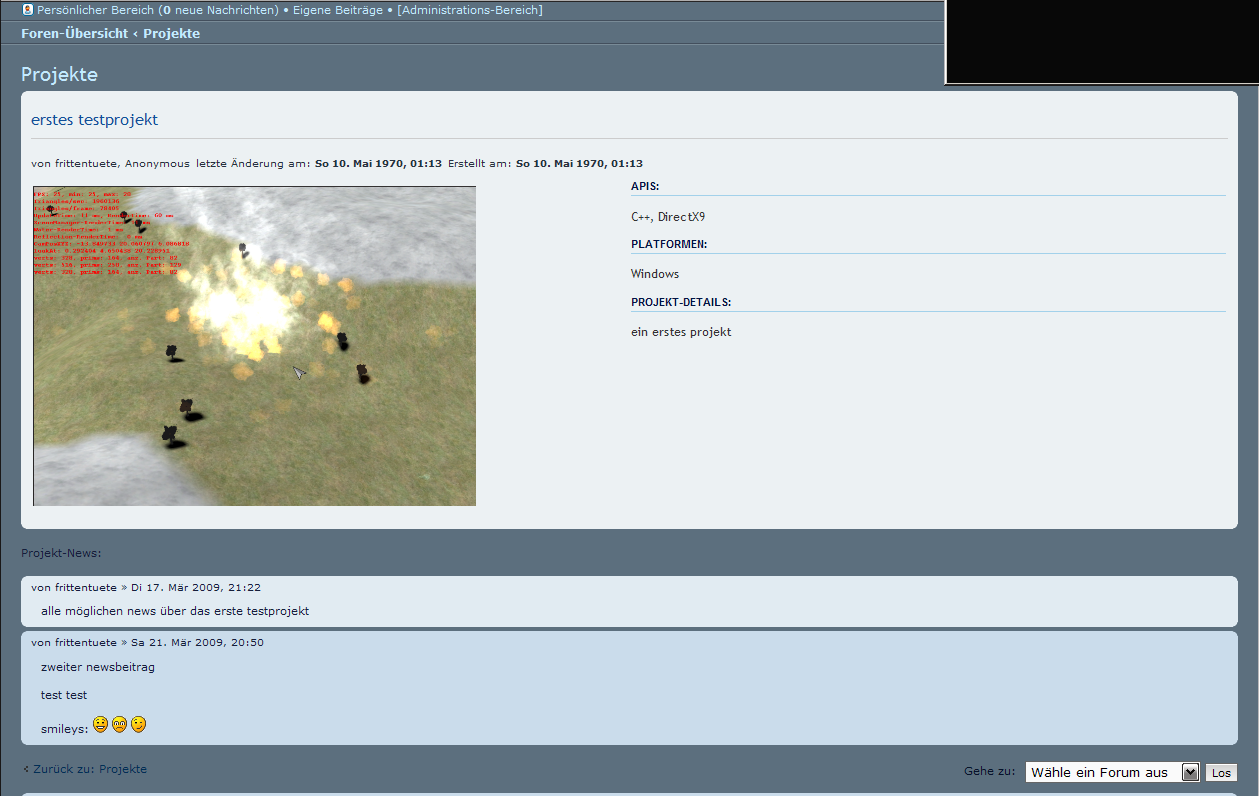Click the 'Wähle ein Forum aus' select box

tap(1100, 772)
